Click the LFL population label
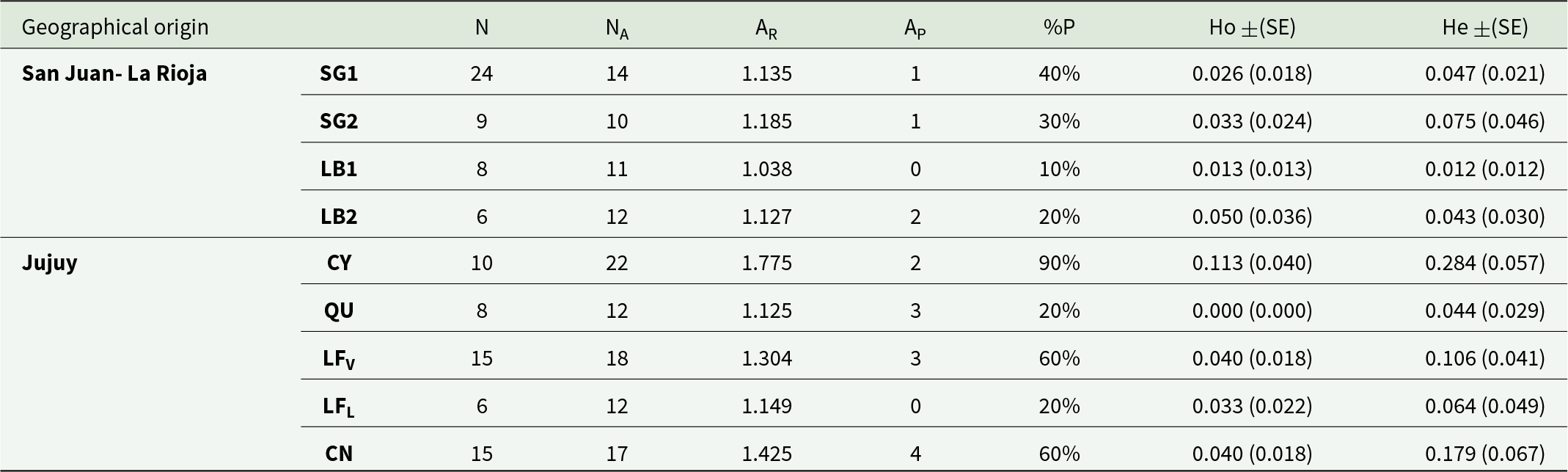This screenshot has width=1568, height=472. click(x=339, y=407)
